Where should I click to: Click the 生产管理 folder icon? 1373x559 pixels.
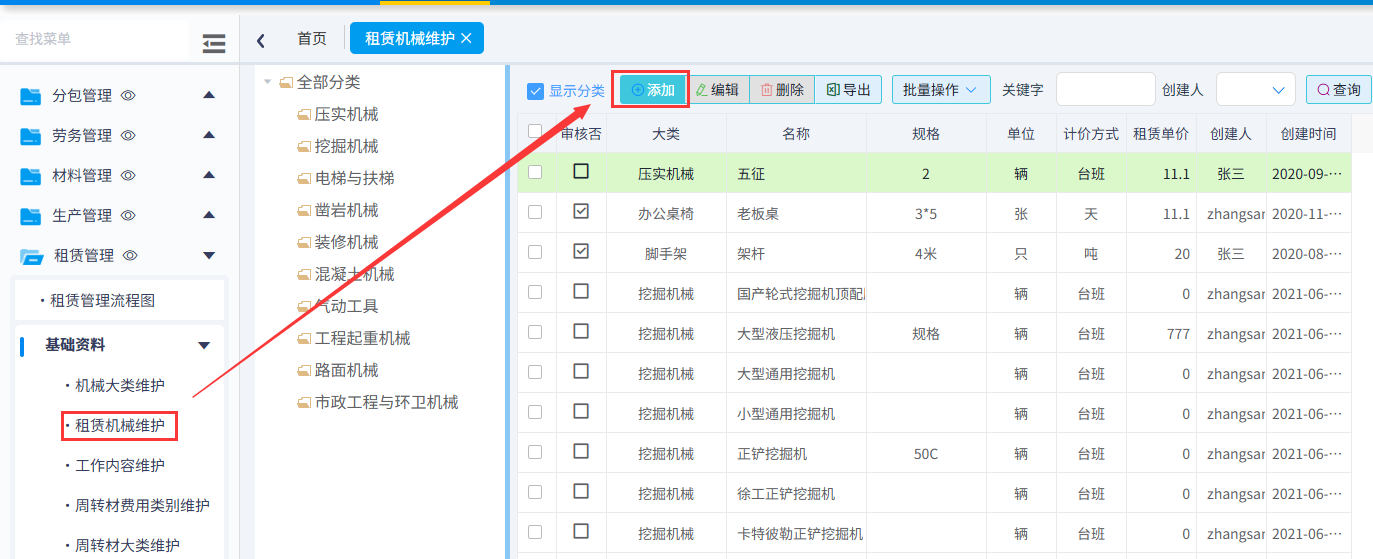coord(31,216)
